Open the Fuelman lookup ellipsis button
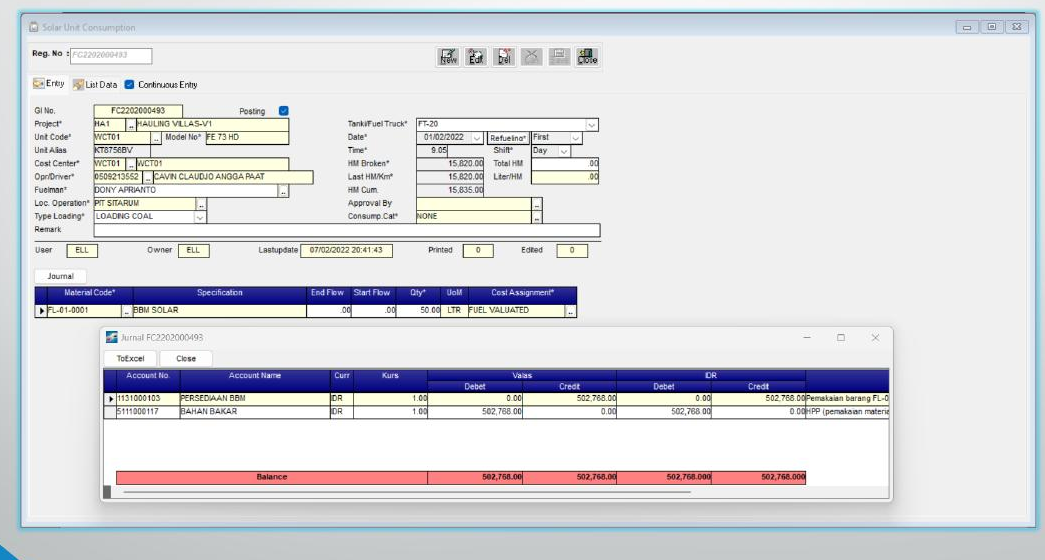The image size is (1045, 560). 283,191
